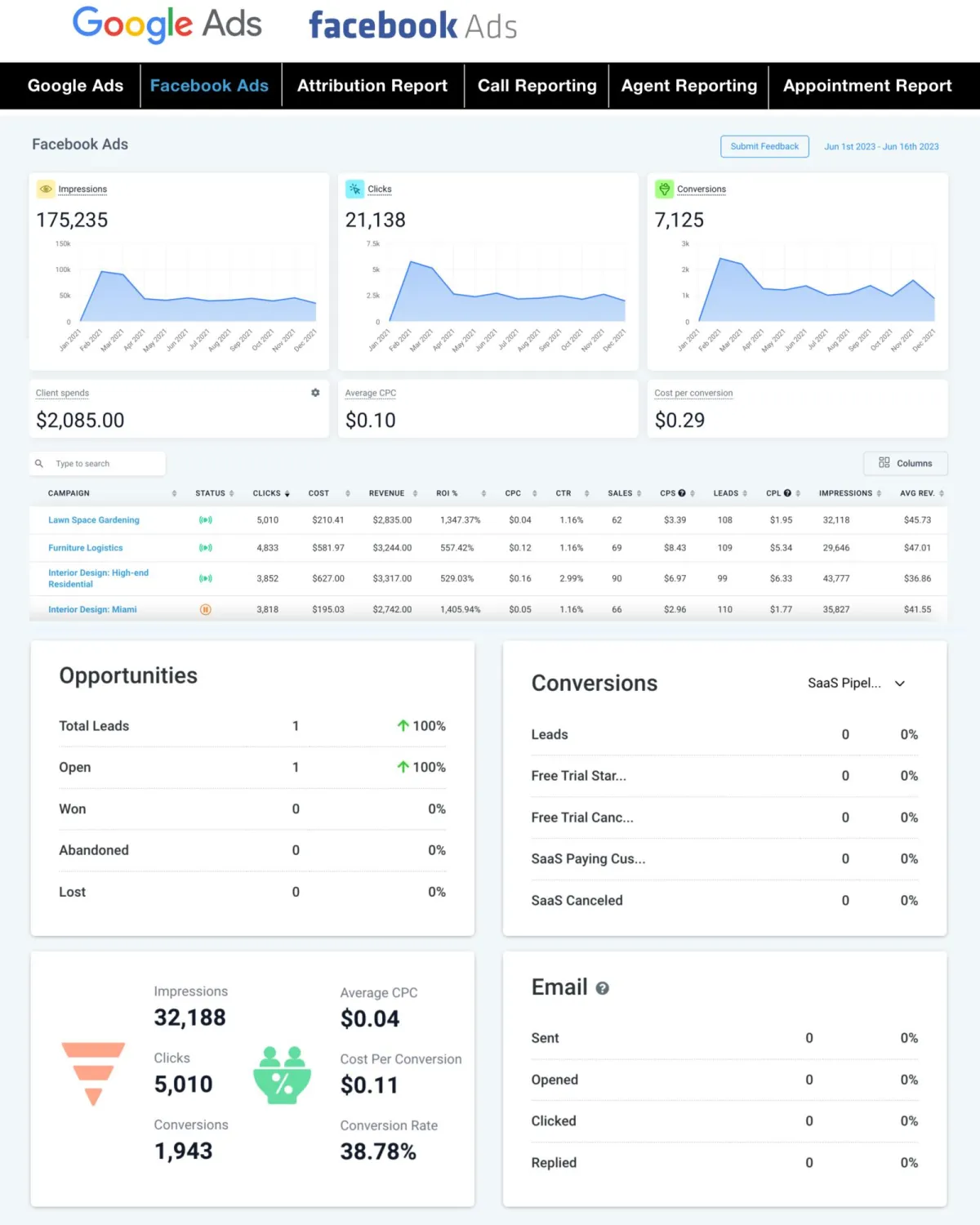Open the Columns chooser button
980x1225 pixels.
(x=906, y=463)
